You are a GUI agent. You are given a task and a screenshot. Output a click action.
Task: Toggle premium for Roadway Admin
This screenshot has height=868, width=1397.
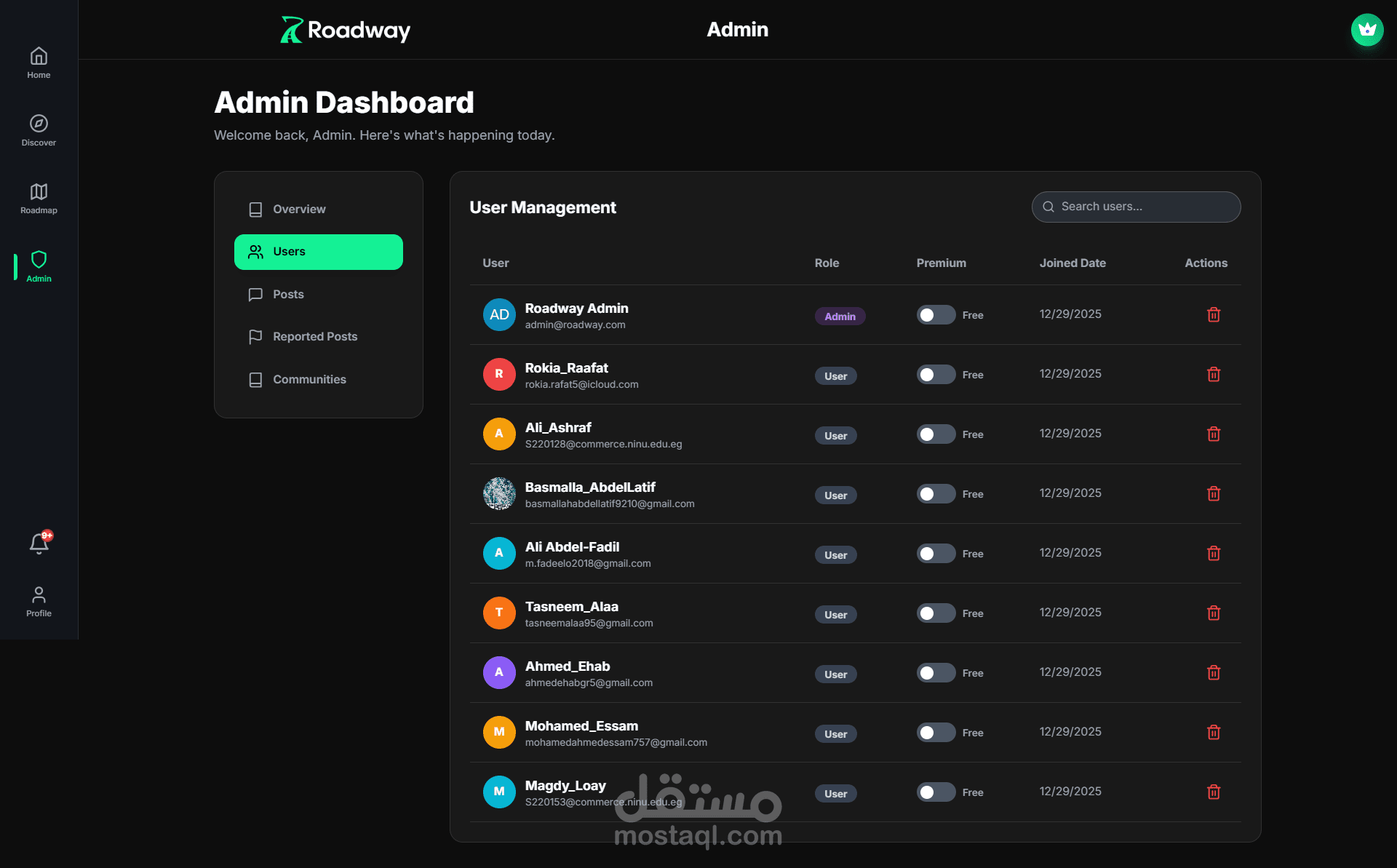point(935,315)
